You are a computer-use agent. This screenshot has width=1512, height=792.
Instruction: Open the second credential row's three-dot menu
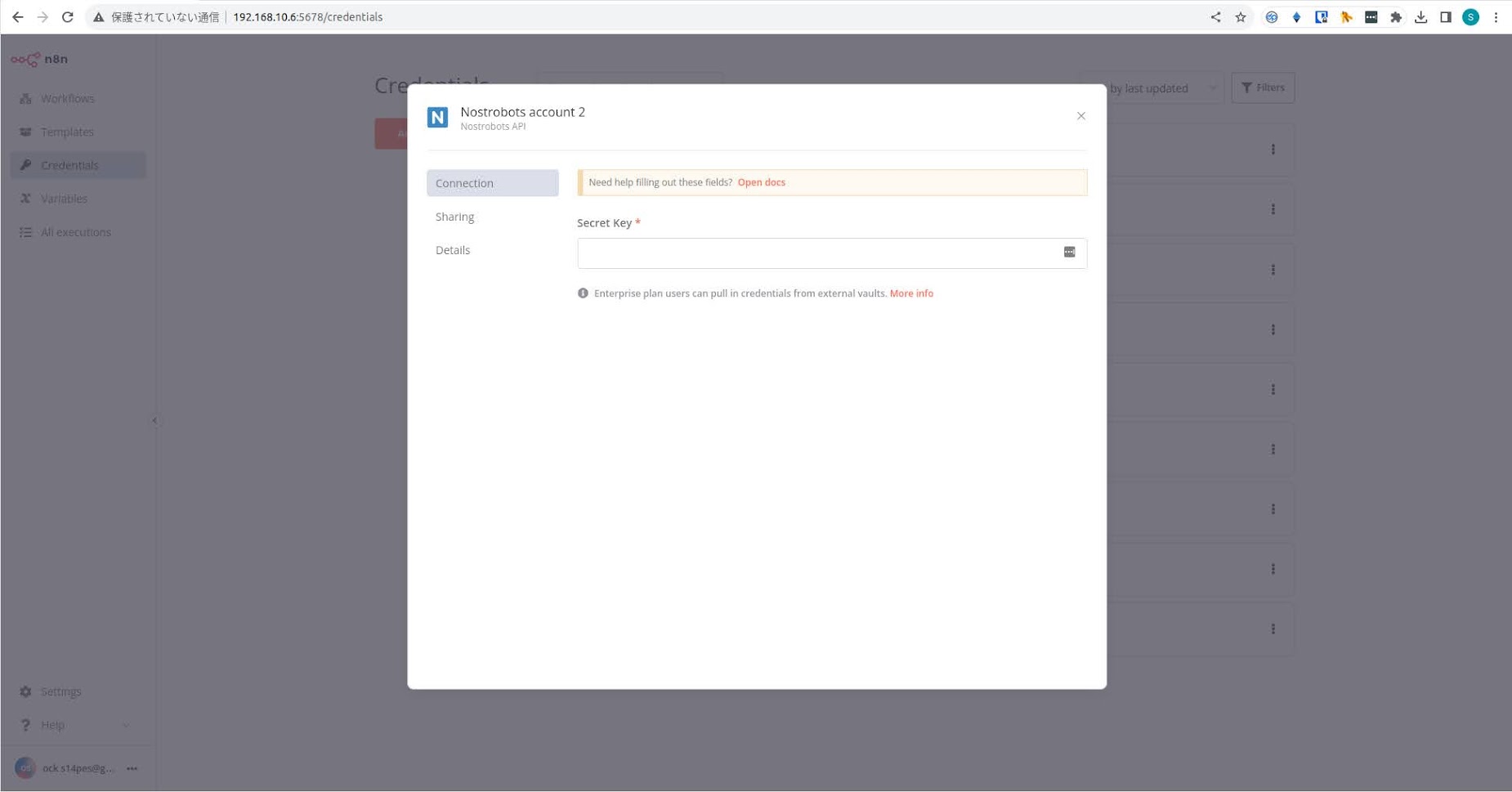[1273, 209]
